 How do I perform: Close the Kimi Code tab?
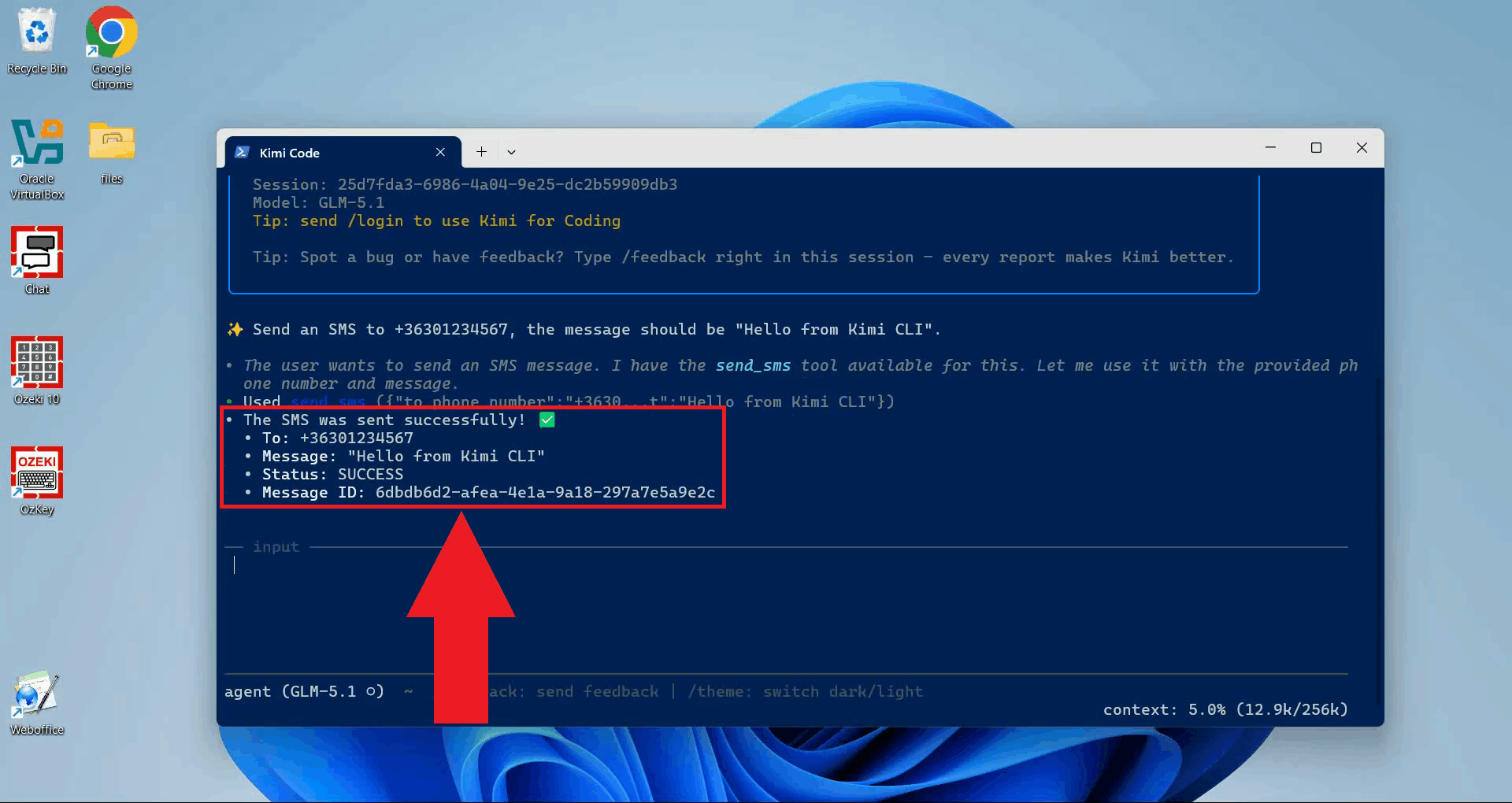[440, 152]
